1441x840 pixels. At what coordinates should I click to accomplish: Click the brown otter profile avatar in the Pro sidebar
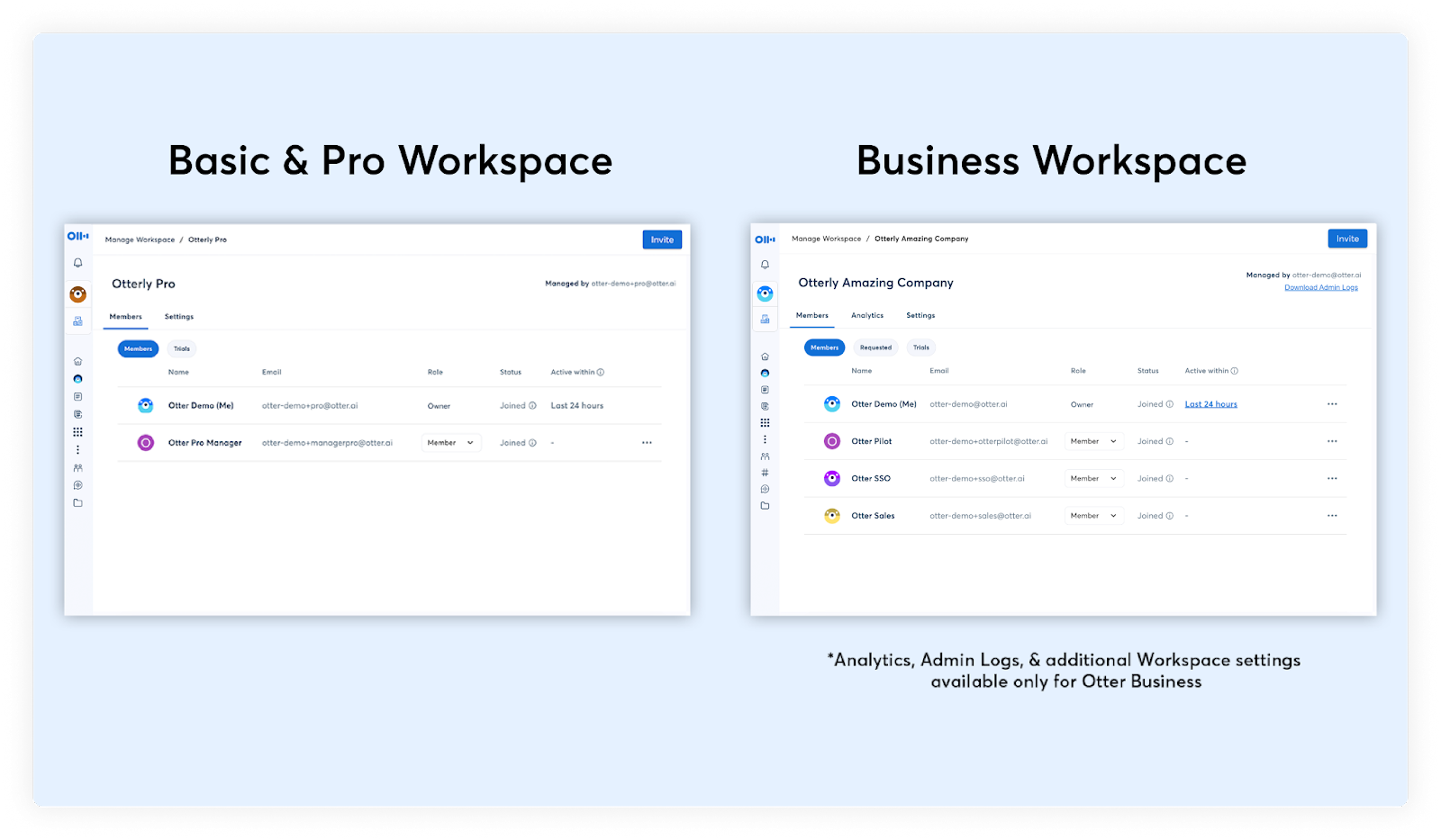(78, 294)
